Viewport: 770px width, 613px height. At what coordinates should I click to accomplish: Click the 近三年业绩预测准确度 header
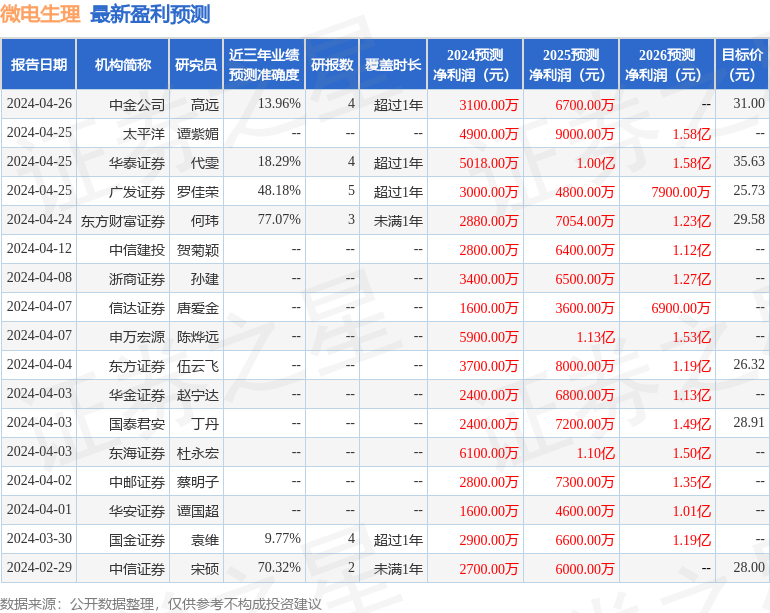coord(264,64)
